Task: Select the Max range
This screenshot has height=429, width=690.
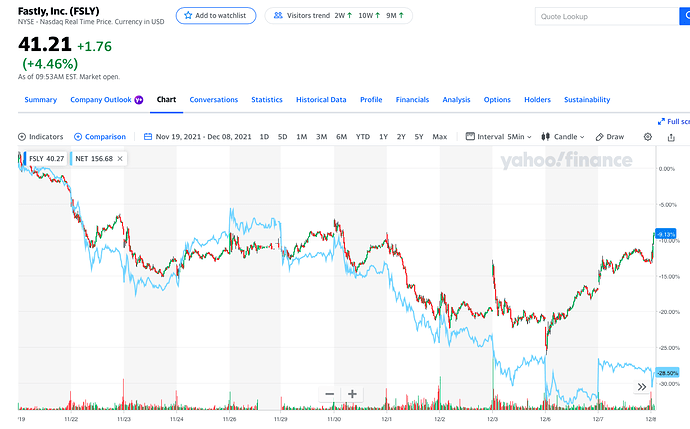Action: (440, 137)
